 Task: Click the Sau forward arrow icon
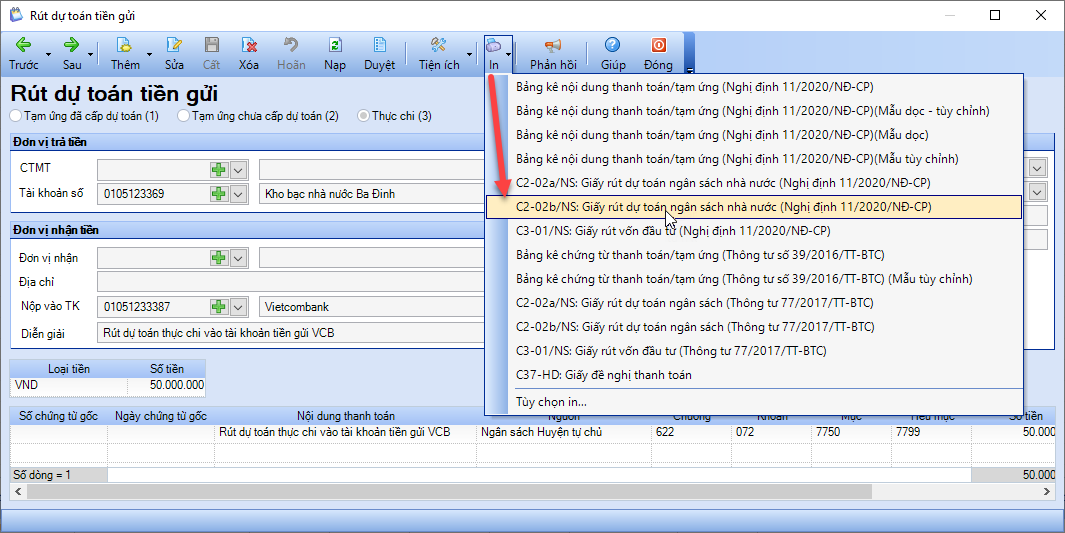pos(71,45)
